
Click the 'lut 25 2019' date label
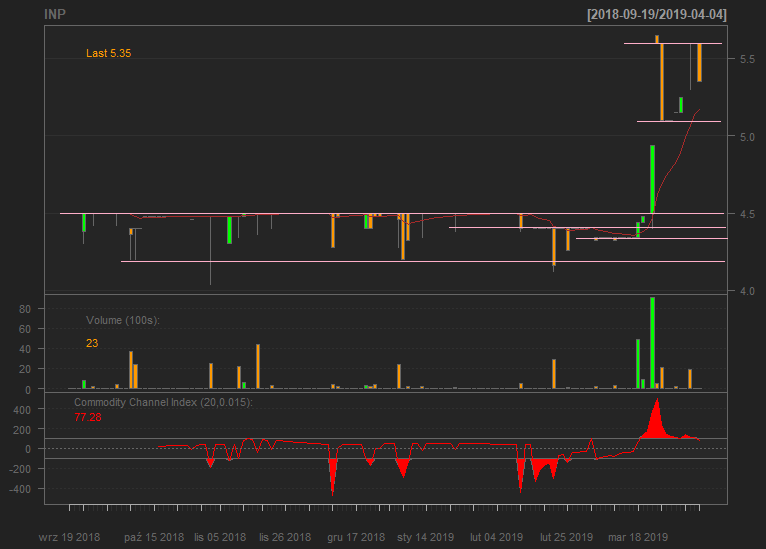566,537
